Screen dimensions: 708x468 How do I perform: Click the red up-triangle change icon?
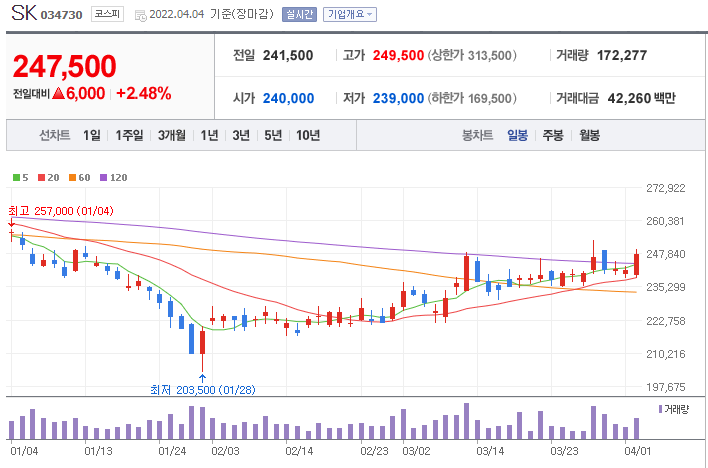pyautogui.click(x=59, y=93)
